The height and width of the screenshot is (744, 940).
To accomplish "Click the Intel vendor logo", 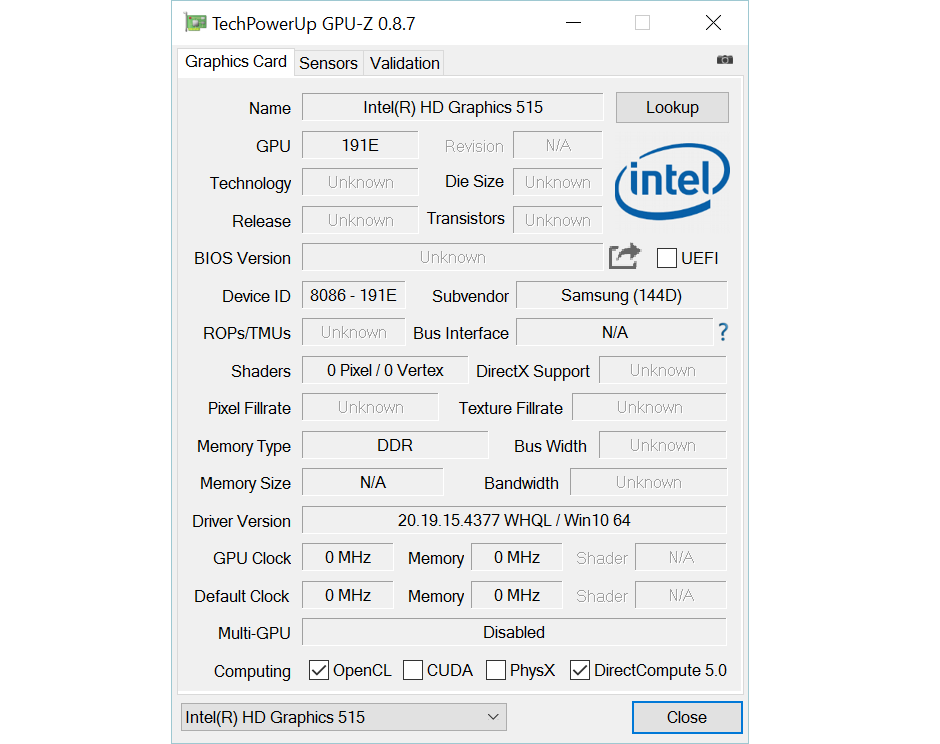I will [x=672, y=181].
